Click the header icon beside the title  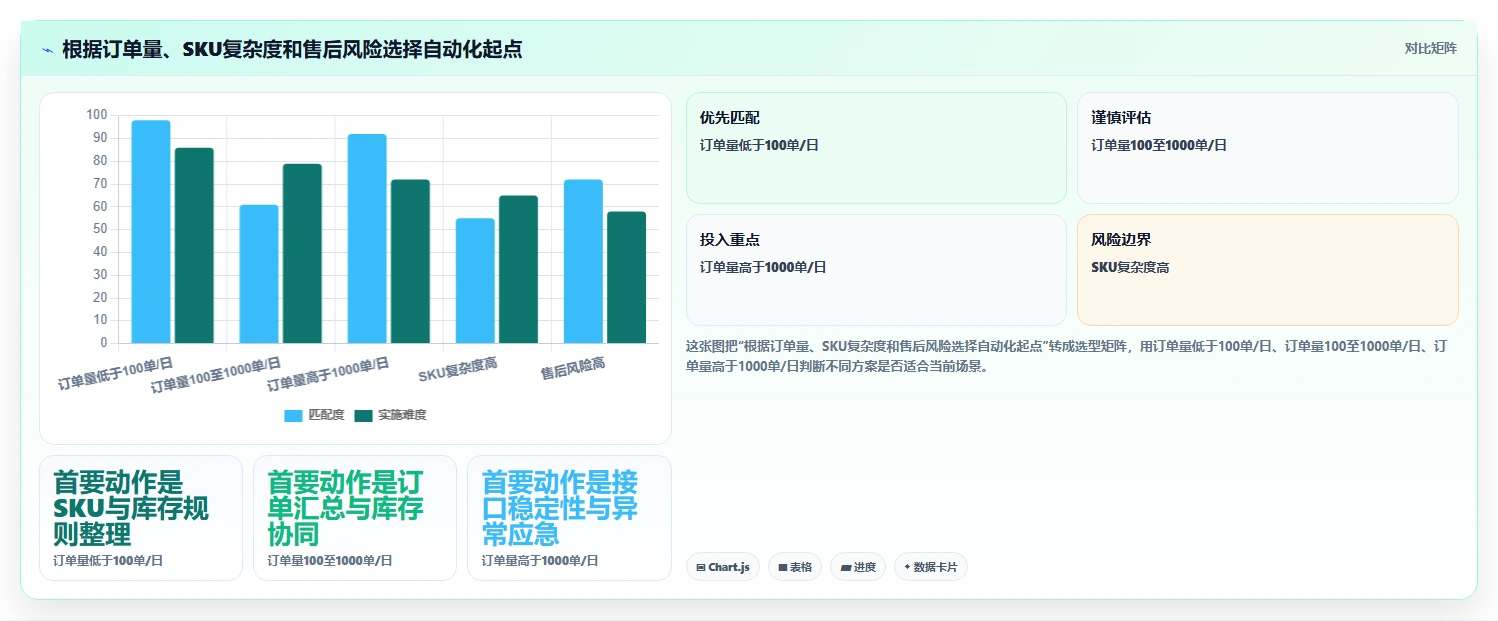point(48,49)
